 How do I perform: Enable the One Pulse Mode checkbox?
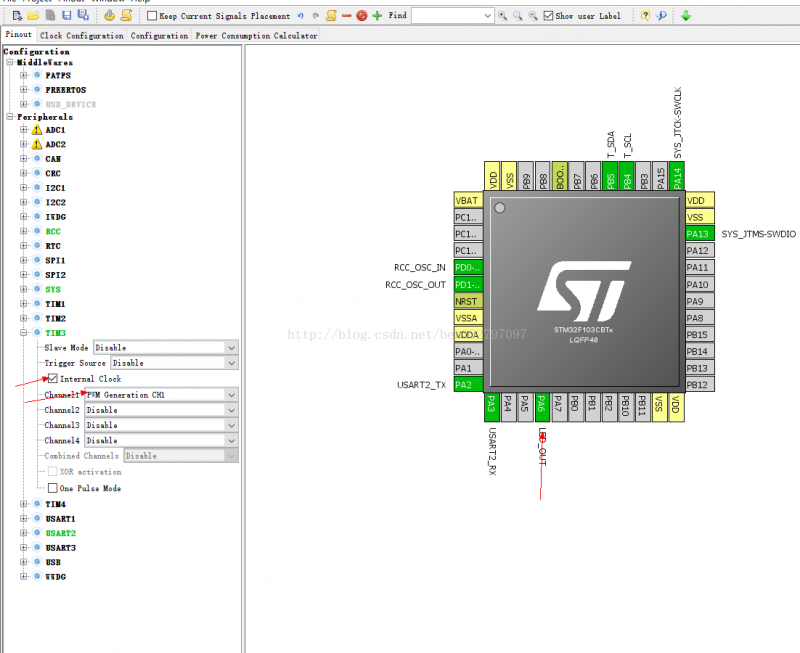click(52, 488)
